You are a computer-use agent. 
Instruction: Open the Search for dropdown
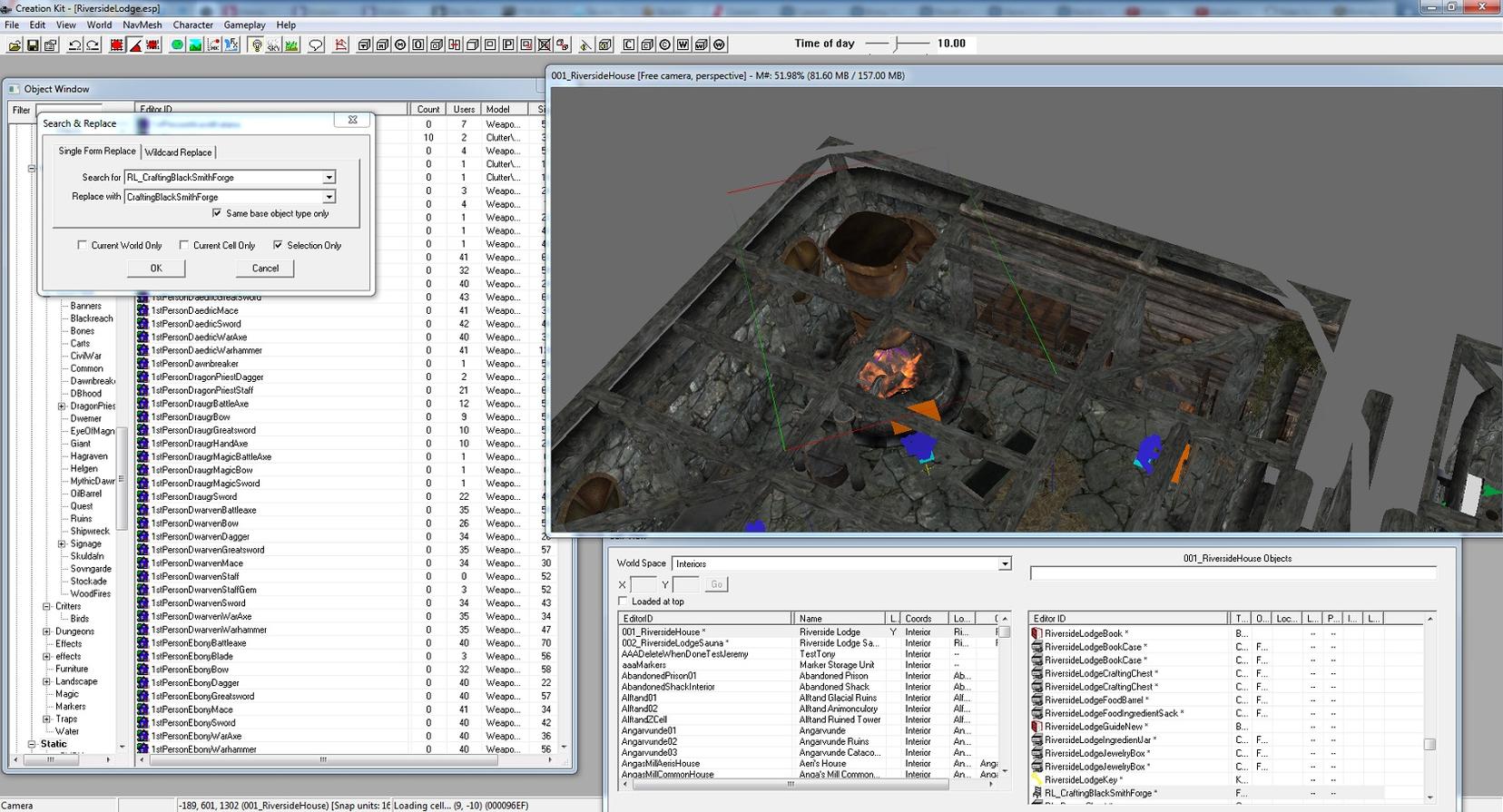pyautogui.click(x=329, y=178)
